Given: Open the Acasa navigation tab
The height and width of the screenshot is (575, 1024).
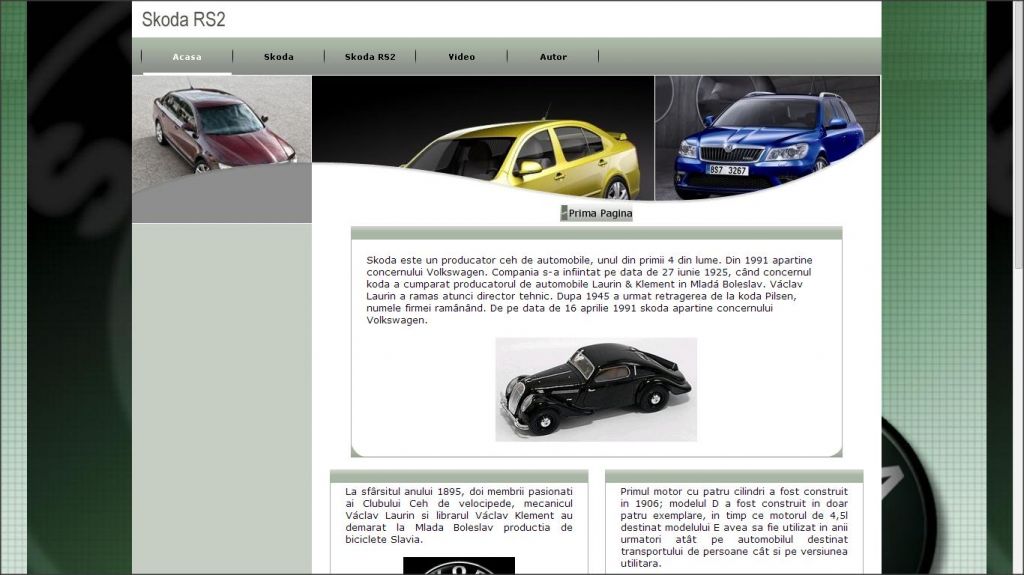Looking at the screenshot, I should pos(187,57).
